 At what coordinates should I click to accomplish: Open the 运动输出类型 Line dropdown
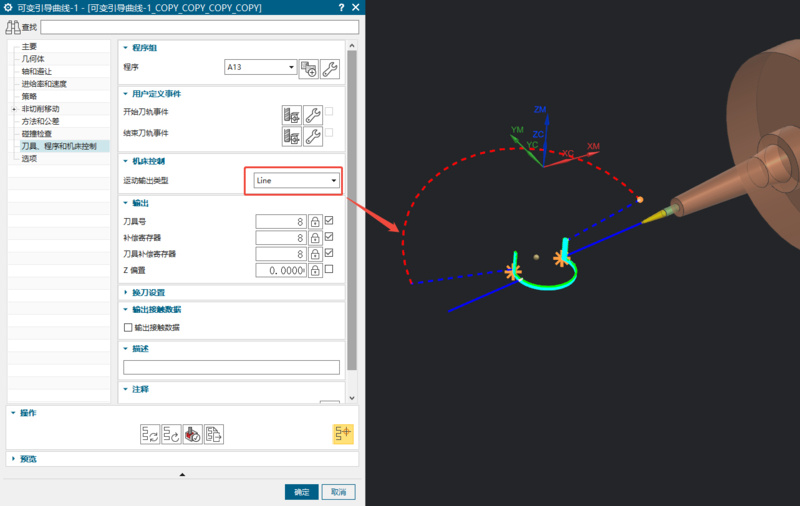[x=296, y=181]
